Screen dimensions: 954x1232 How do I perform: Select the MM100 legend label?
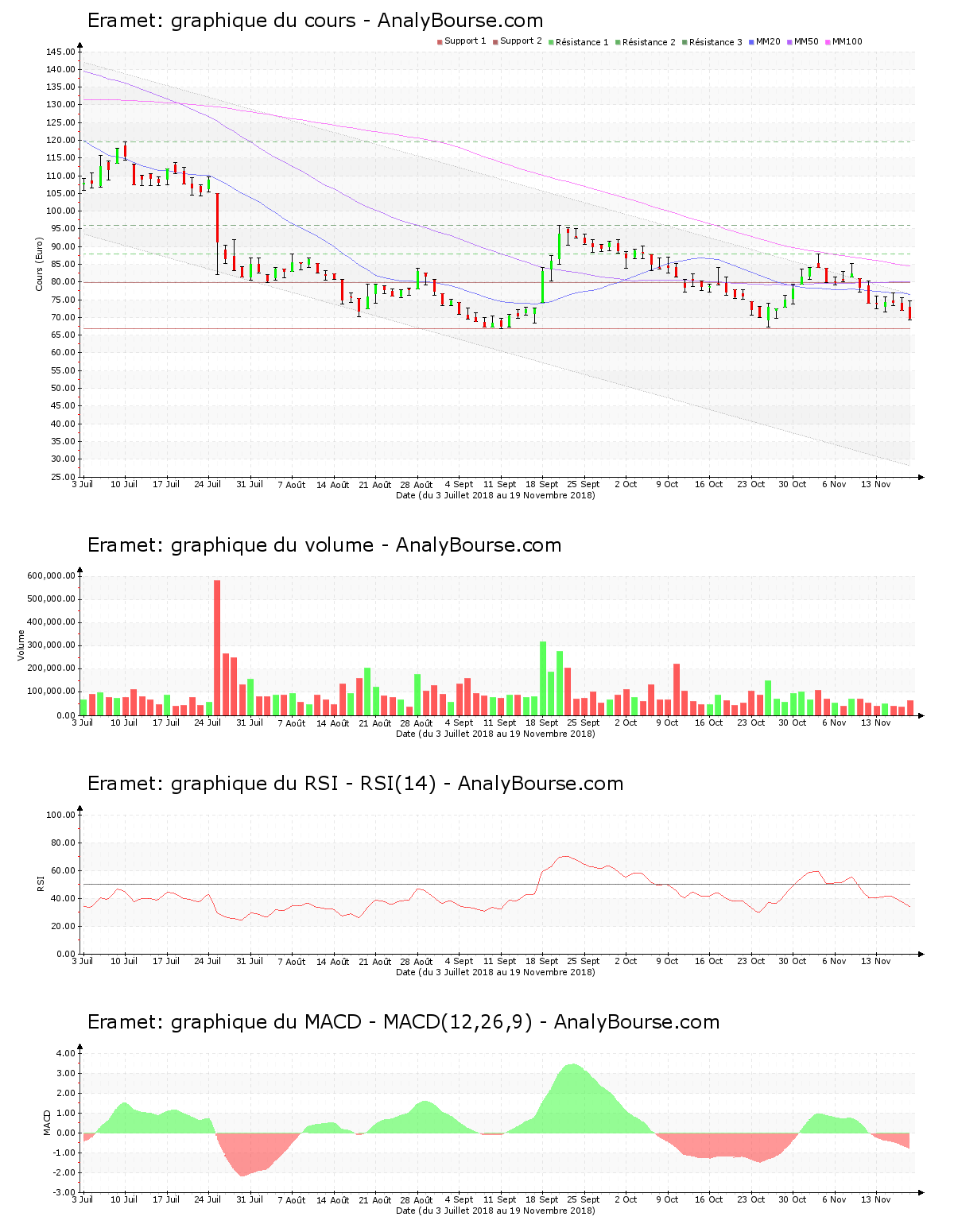(847, 41)
